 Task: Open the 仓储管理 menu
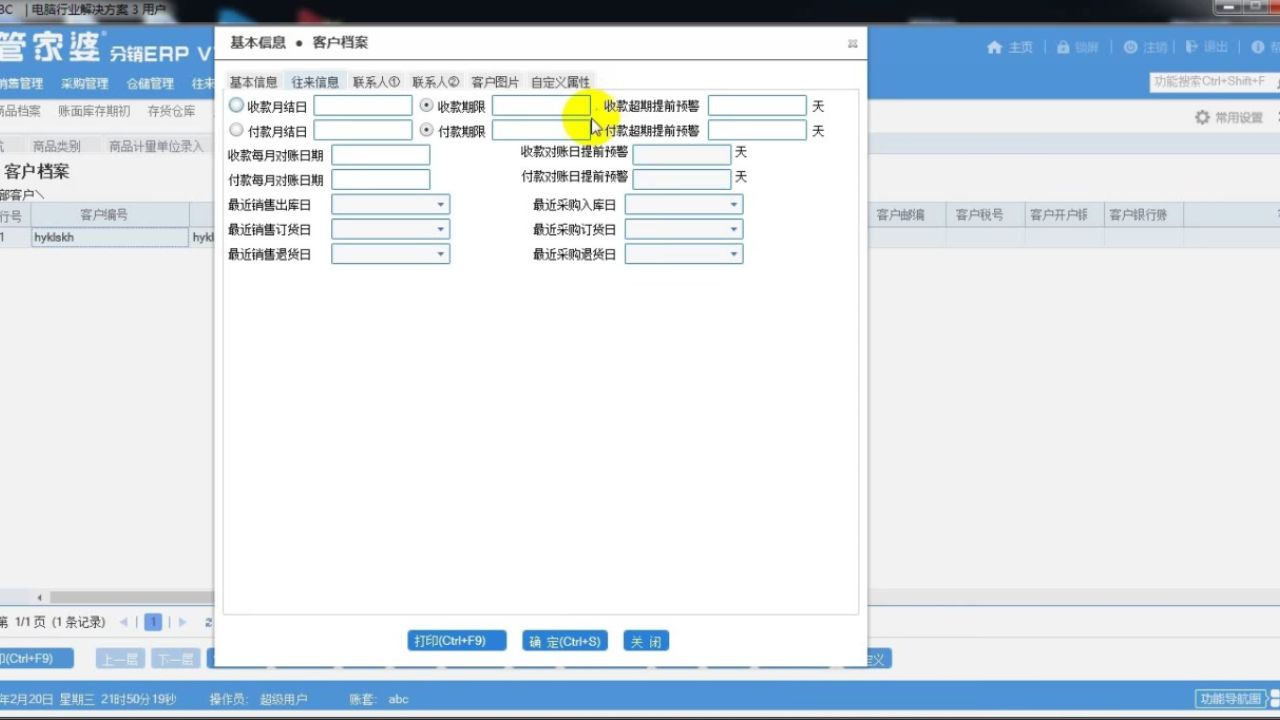(x=150, y=83)
